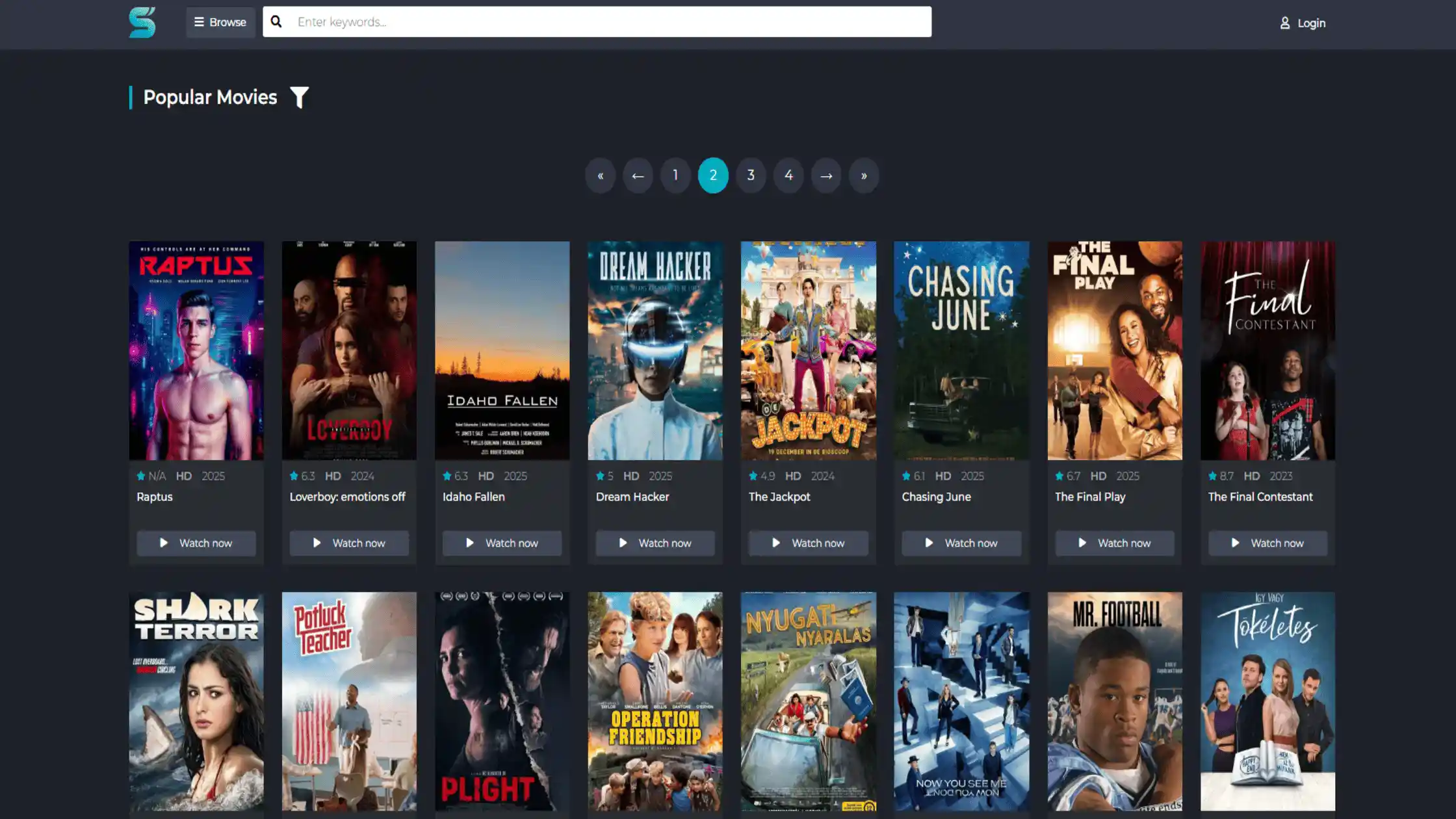Click the Login person icon
The height and width of the screenshot is (819, 1456).
(1285, 22)
